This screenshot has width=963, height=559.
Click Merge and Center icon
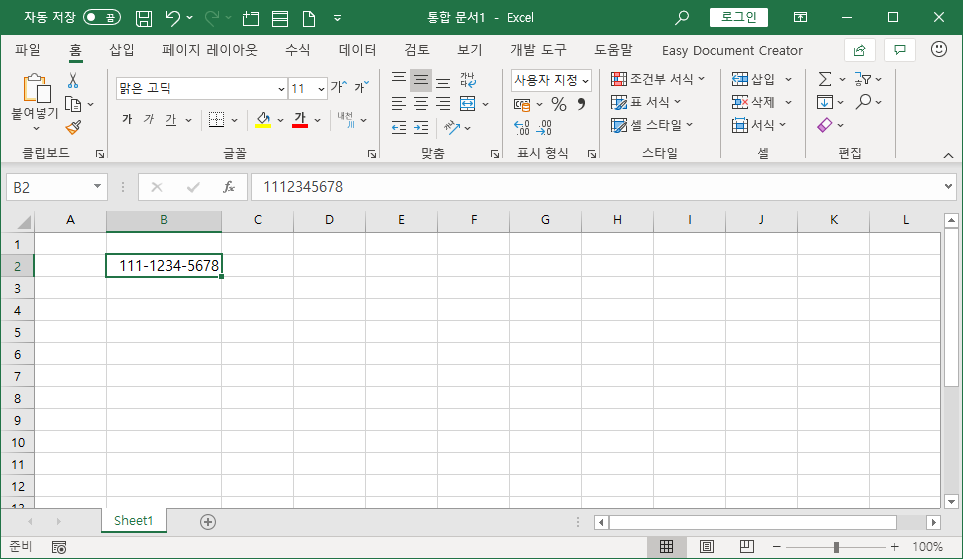pos(468,103)
